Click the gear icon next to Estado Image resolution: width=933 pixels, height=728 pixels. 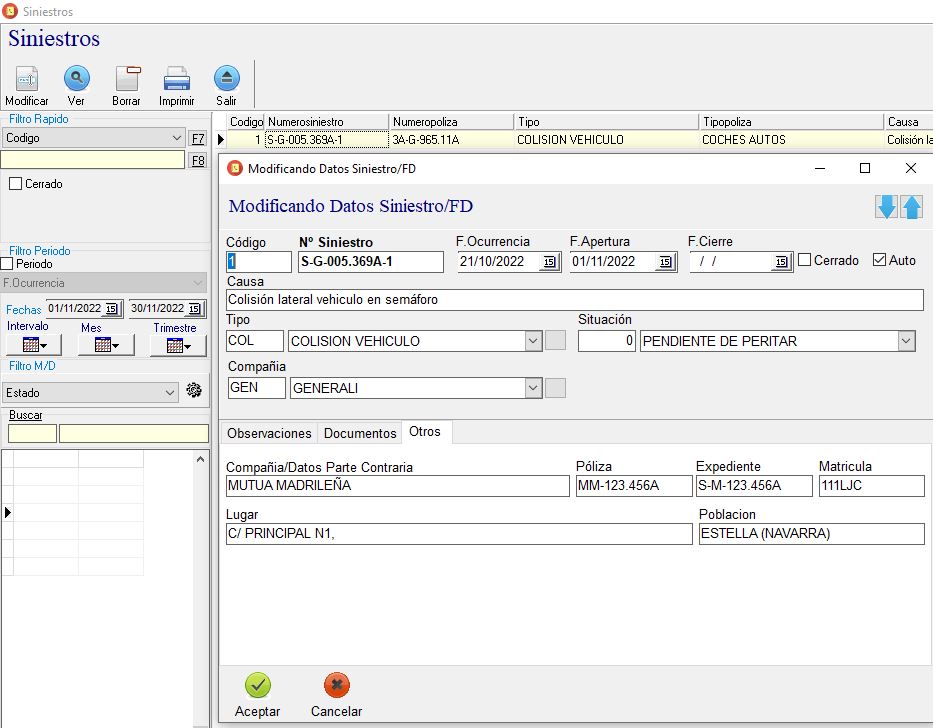[x=194, y=390]
